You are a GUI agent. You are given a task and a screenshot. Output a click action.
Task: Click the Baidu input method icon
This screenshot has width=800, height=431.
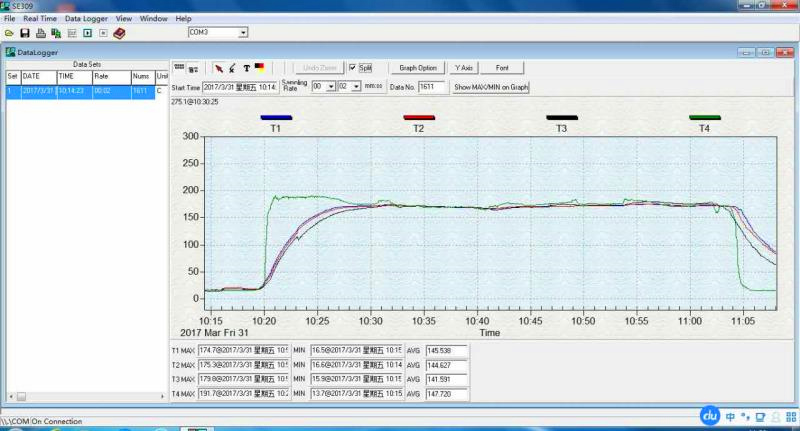coord(709,415)
